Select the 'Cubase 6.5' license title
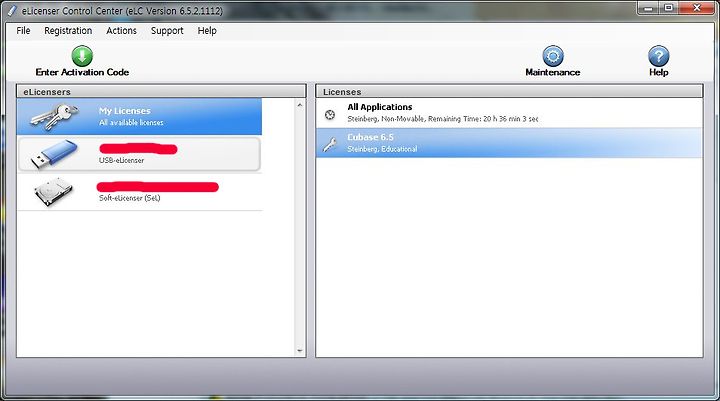The width and height of the screenshot is (720, 401). (370, 137)
